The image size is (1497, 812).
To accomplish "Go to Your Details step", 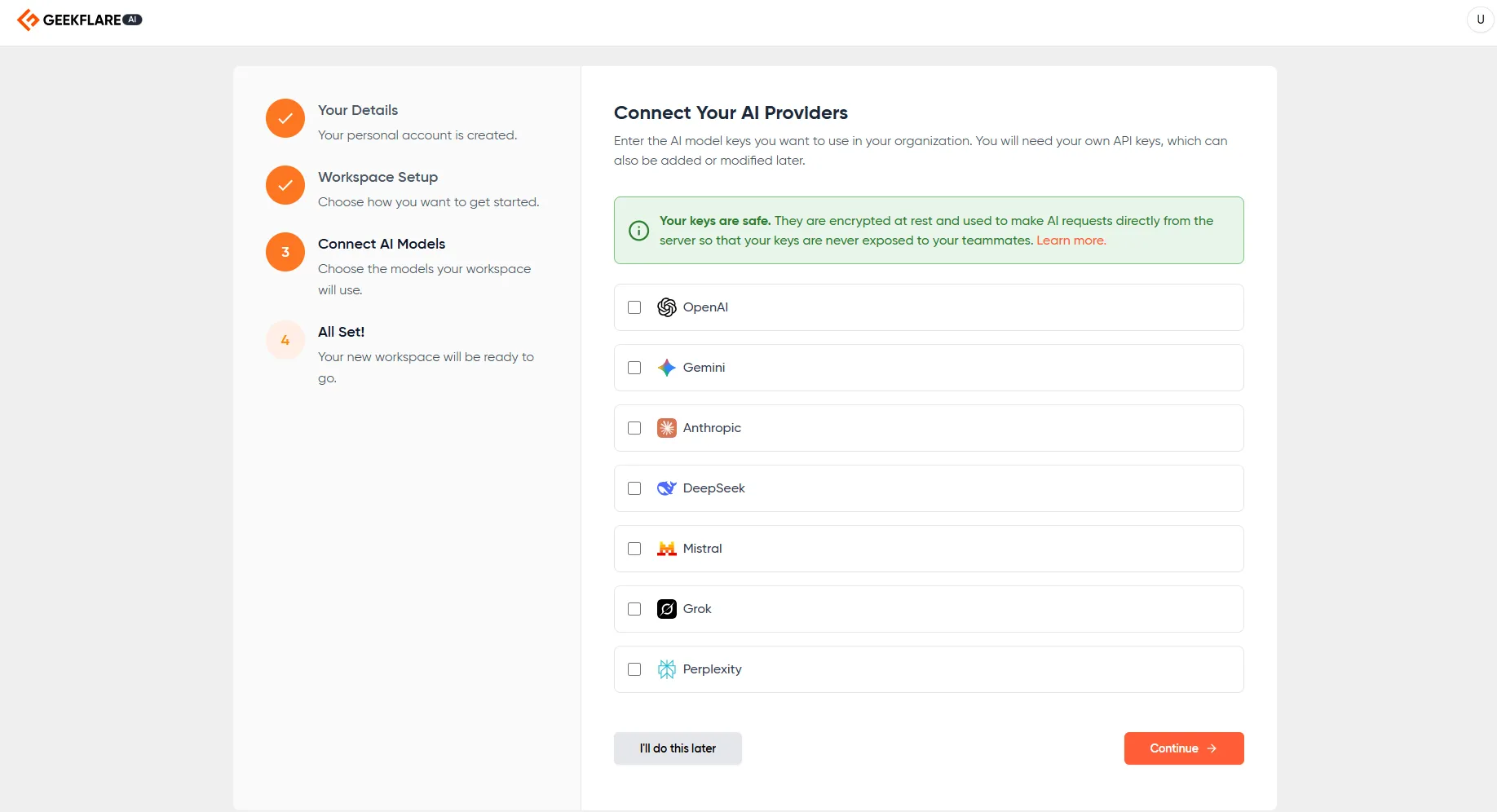I will click(358, 110).
